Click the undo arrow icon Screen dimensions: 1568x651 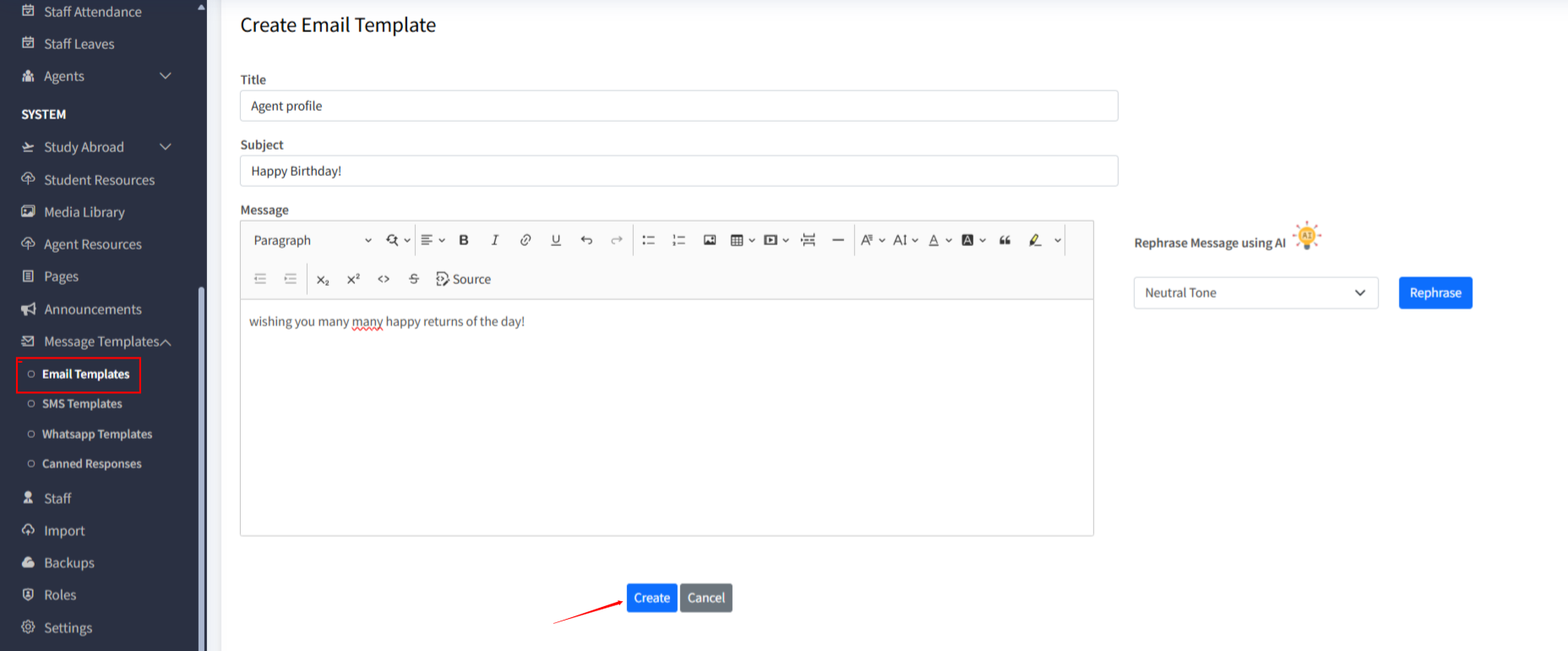586,240
